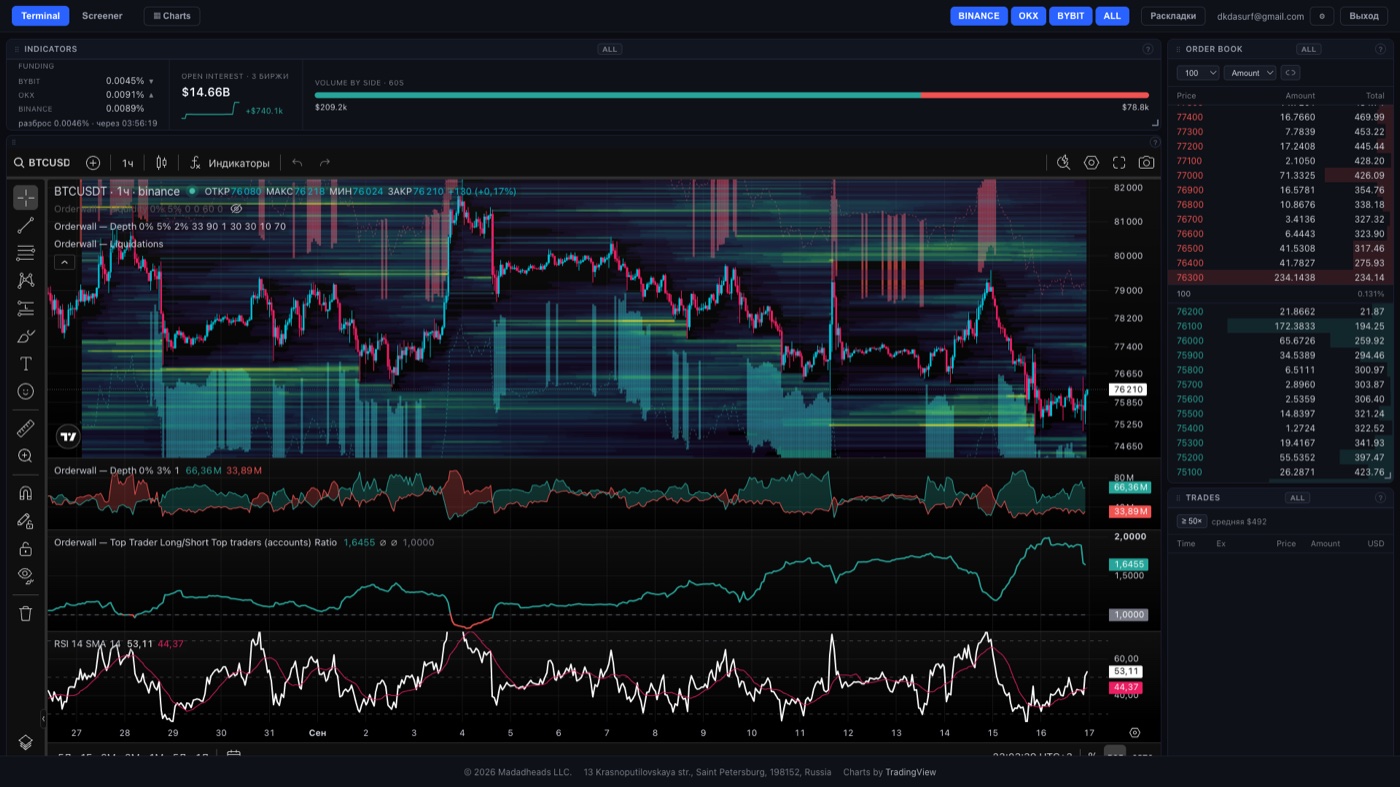The height and width of the screenshot is (787, 1400).
Task: Open the Amount display dropdown
Action: click(x=1250, y=73)
